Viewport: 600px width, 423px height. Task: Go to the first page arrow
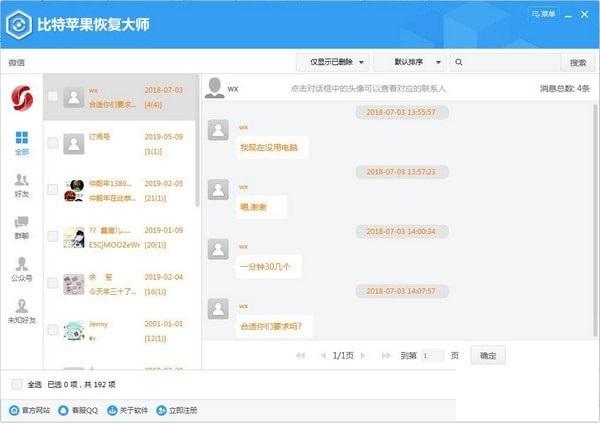coord(300,356)
